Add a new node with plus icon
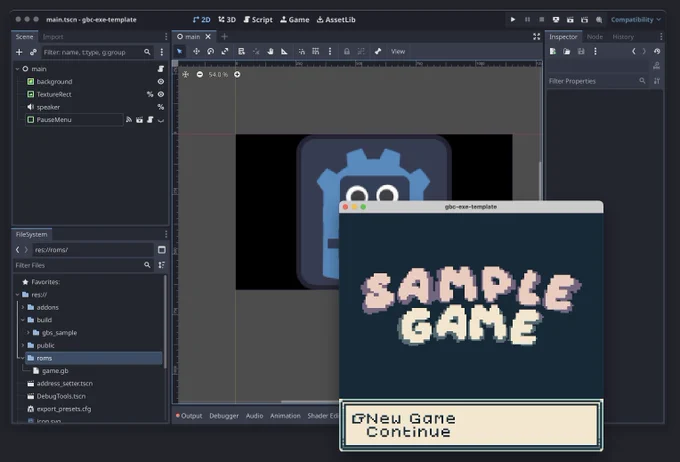This screenshot has width=680, height=462. (x=19, y=52)
